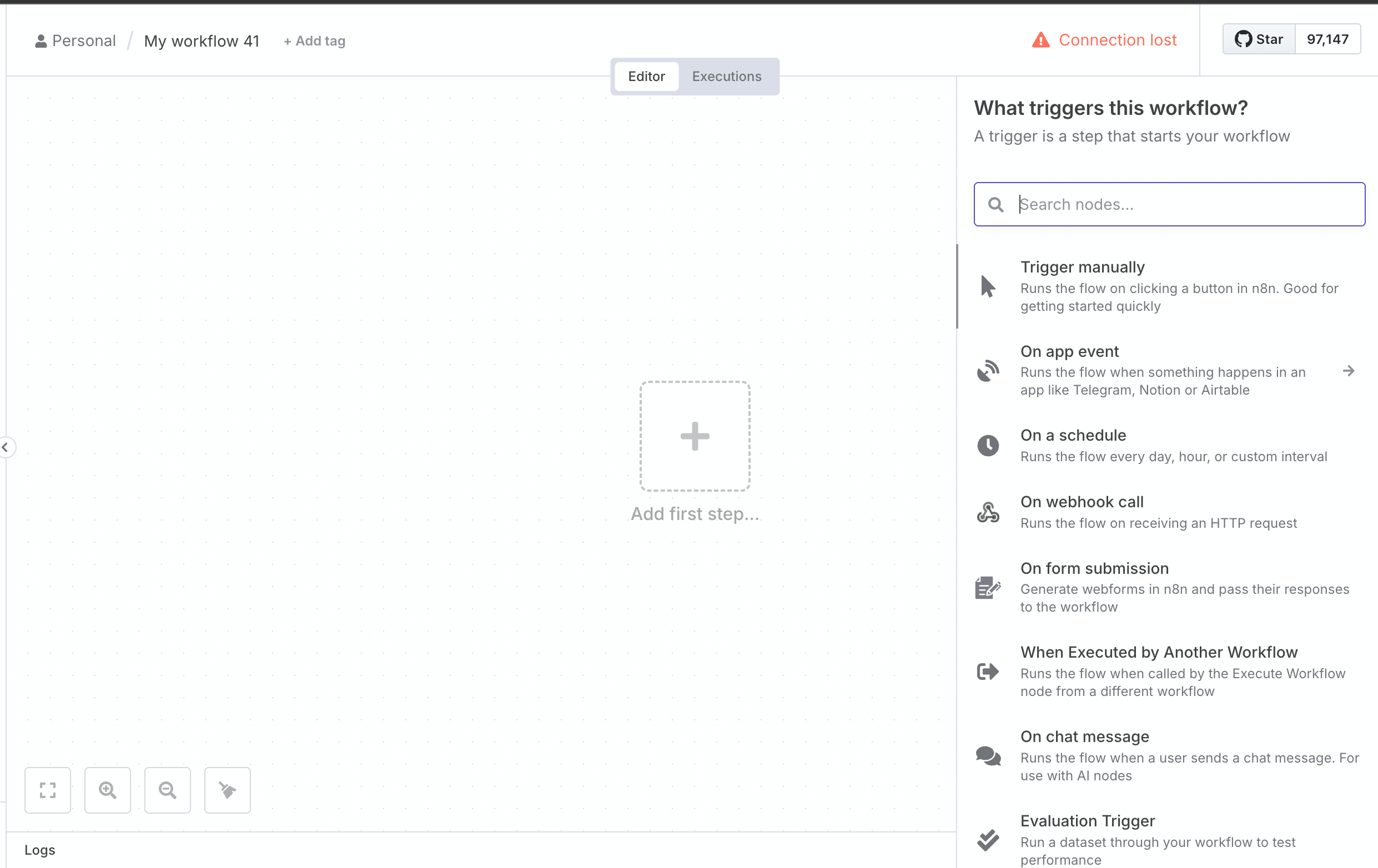Image resolution: width=1378 pixels, height=868 pixels.
Task: Click the Add first step placeholder
Action: coord(694,436)
